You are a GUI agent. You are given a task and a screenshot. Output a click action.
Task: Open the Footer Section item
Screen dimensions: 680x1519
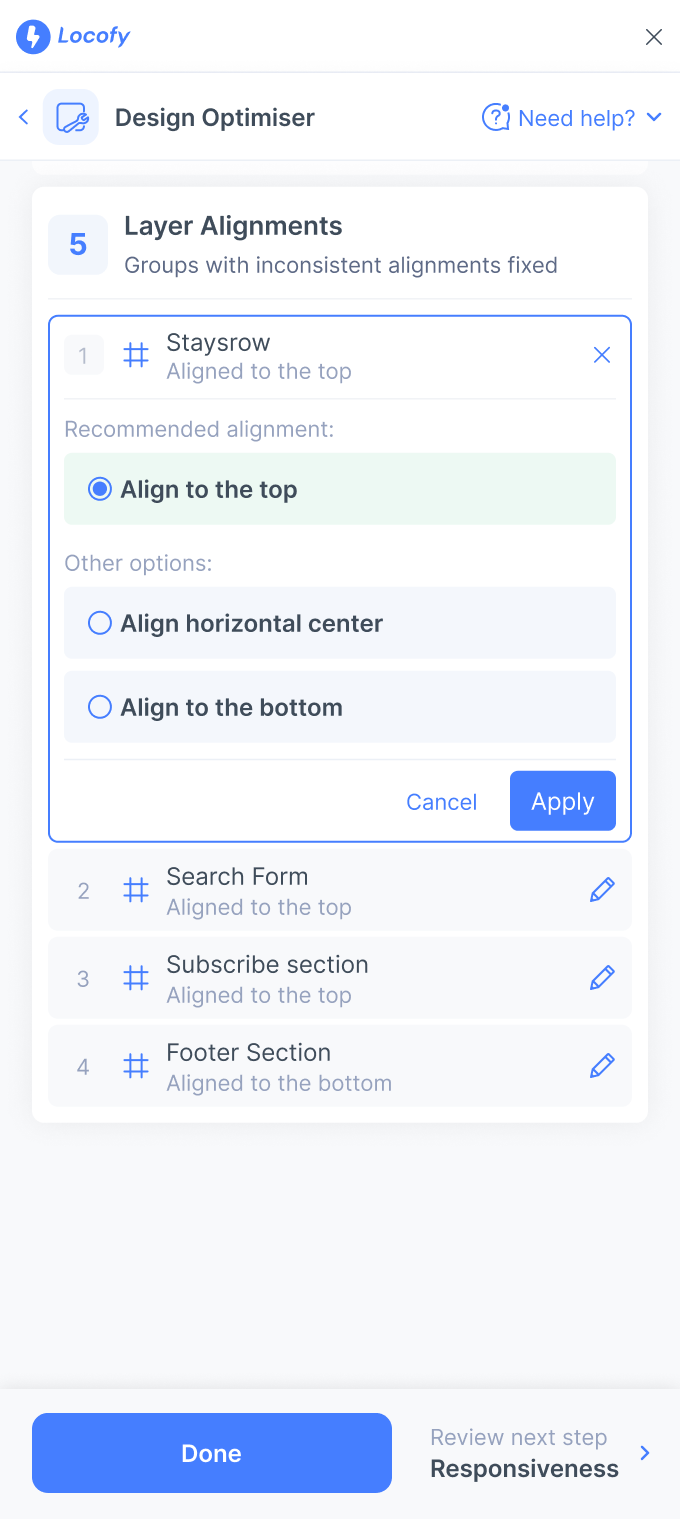340,1066
